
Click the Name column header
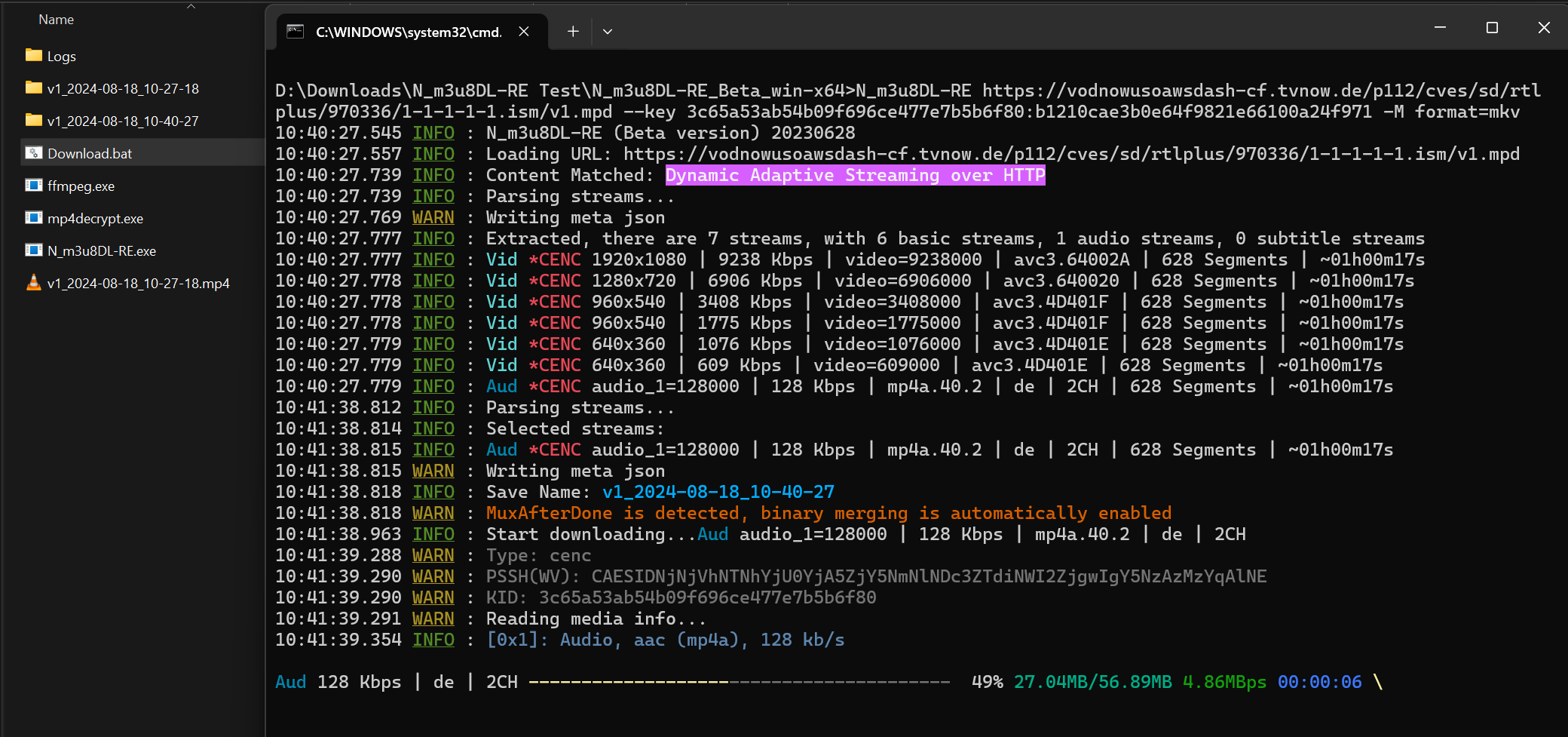pyautogui.click(x=57, y=20)
